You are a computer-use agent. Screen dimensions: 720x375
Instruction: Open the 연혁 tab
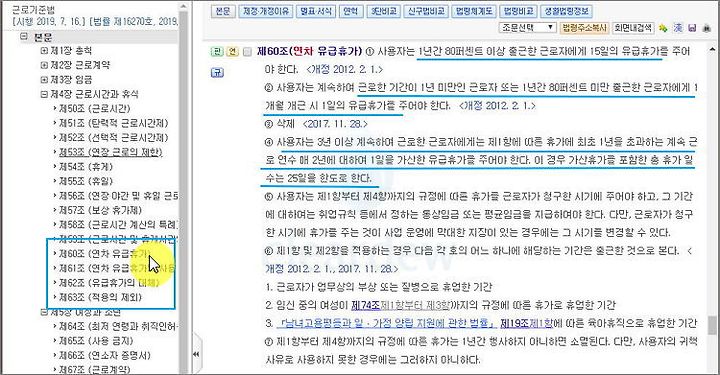click(351, 11)
